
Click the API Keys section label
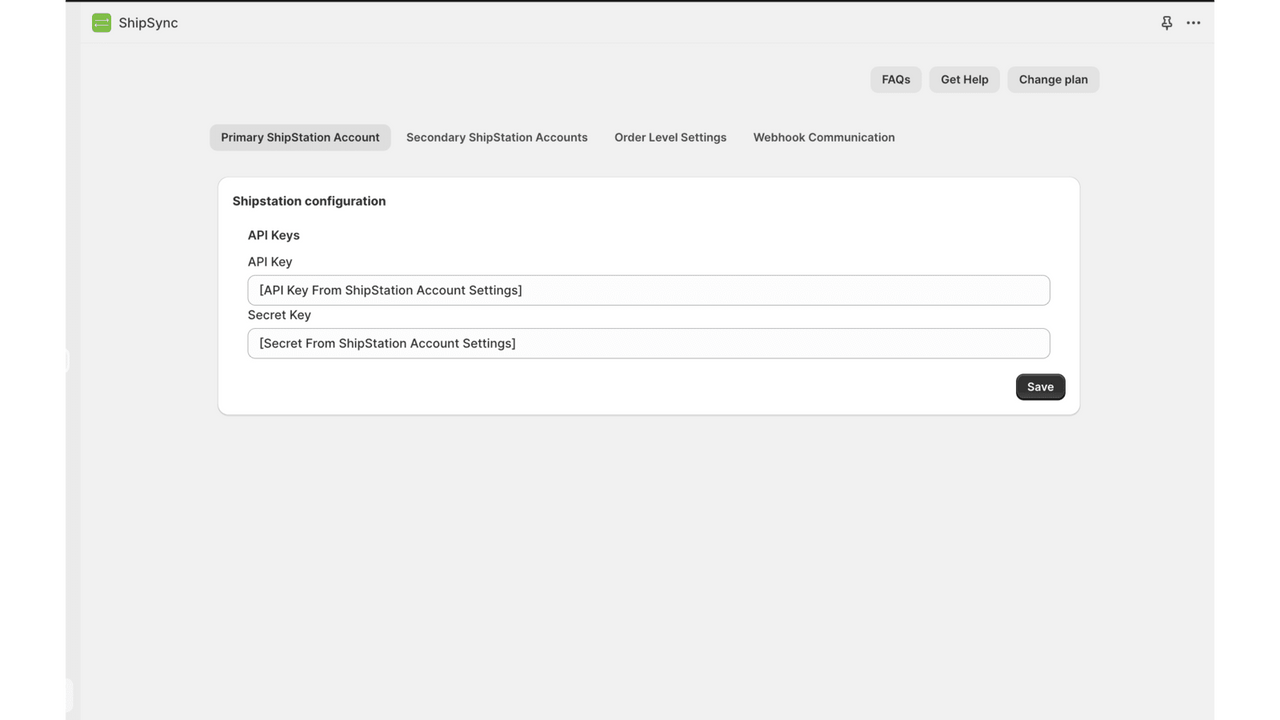tap(274, 235)
